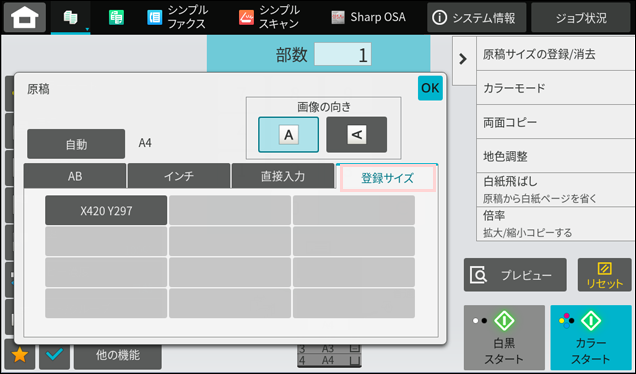This screenshot has width=636, height=374.
Task: Switch to the 直接入力 tab
Action: click(283, 176)
